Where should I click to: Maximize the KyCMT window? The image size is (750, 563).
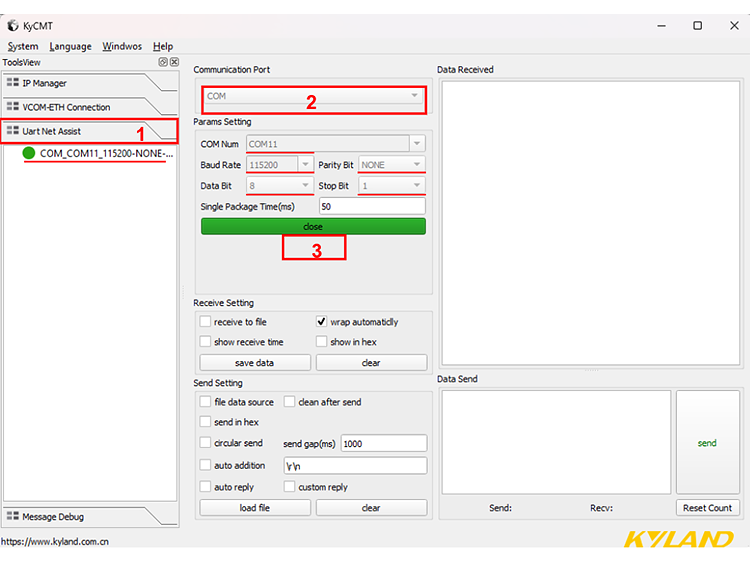coord(698,26)
